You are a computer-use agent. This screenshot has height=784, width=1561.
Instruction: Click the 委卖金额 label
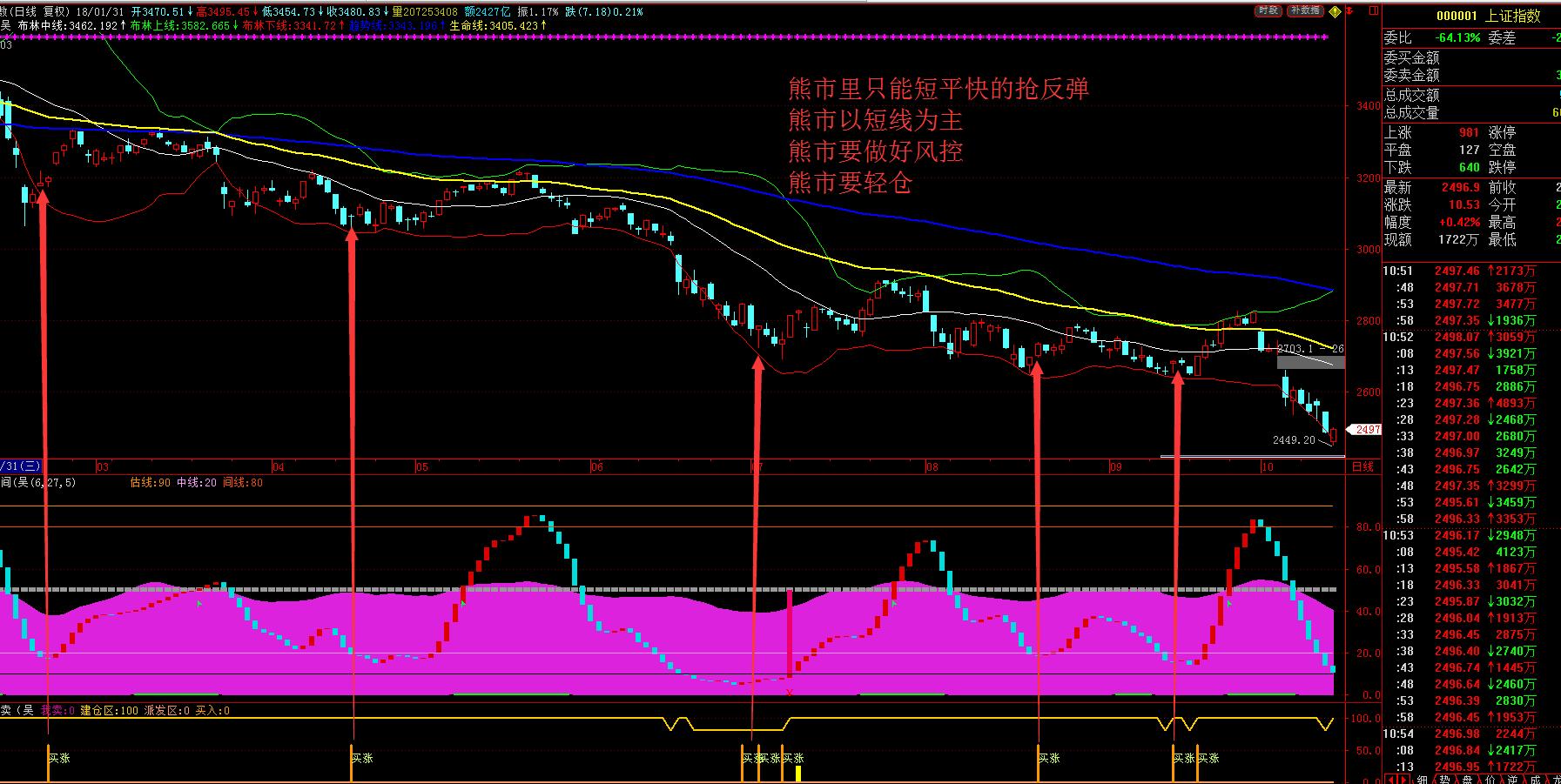[1412, 75]
